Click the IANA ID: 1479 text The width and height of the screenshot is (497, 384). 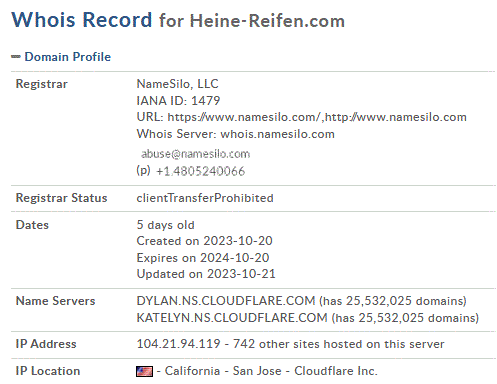178,101
